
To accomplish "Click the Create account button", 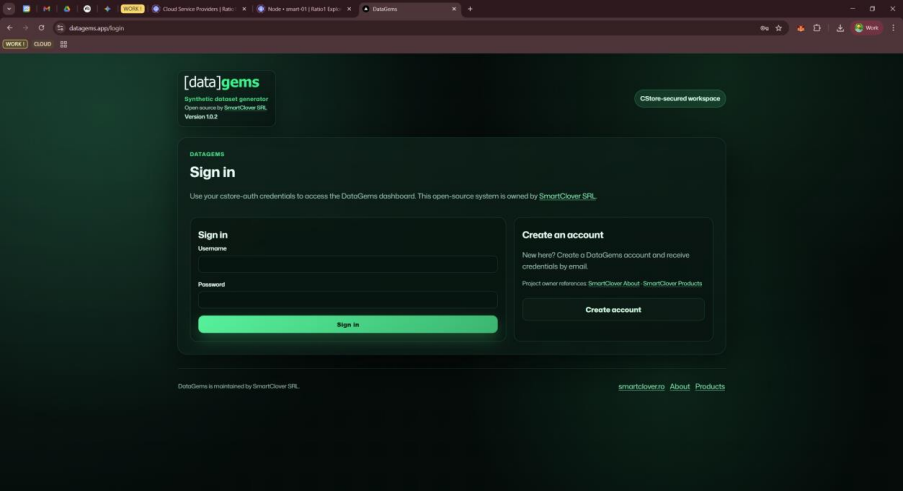I will pyautogui.click(x=613, y=310).
